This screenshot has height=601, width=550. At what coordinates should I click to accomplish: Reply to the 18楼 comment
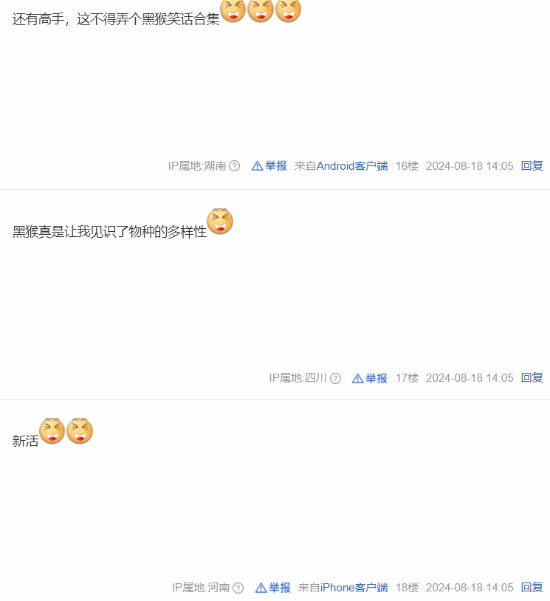pos(532,587)
